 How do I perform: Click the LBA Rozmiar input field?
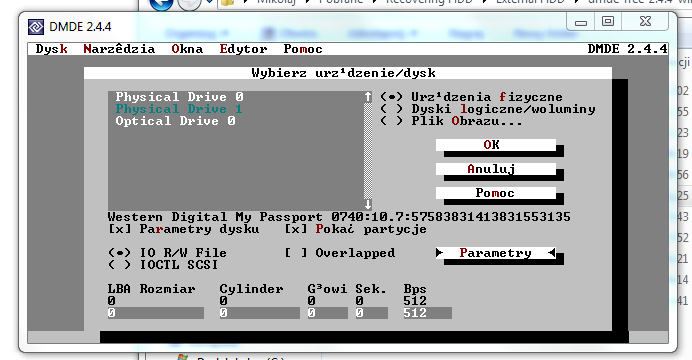156,313
